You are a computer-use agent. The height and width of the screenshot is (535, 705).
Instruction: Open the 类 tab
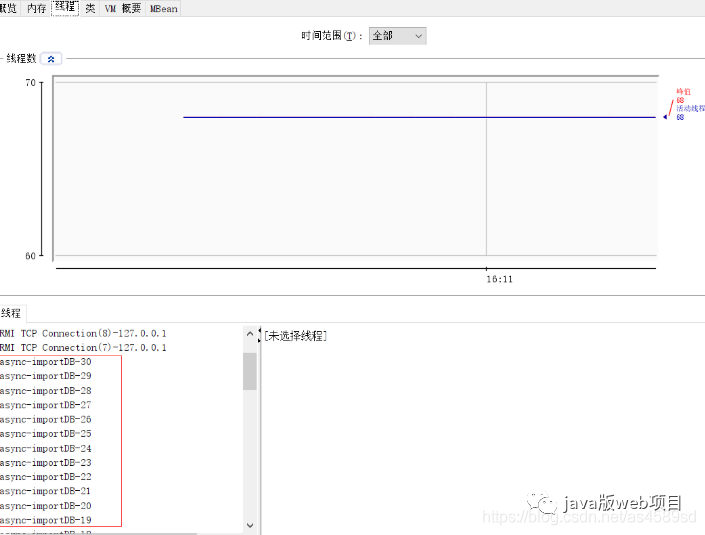(x=90, y=8)
